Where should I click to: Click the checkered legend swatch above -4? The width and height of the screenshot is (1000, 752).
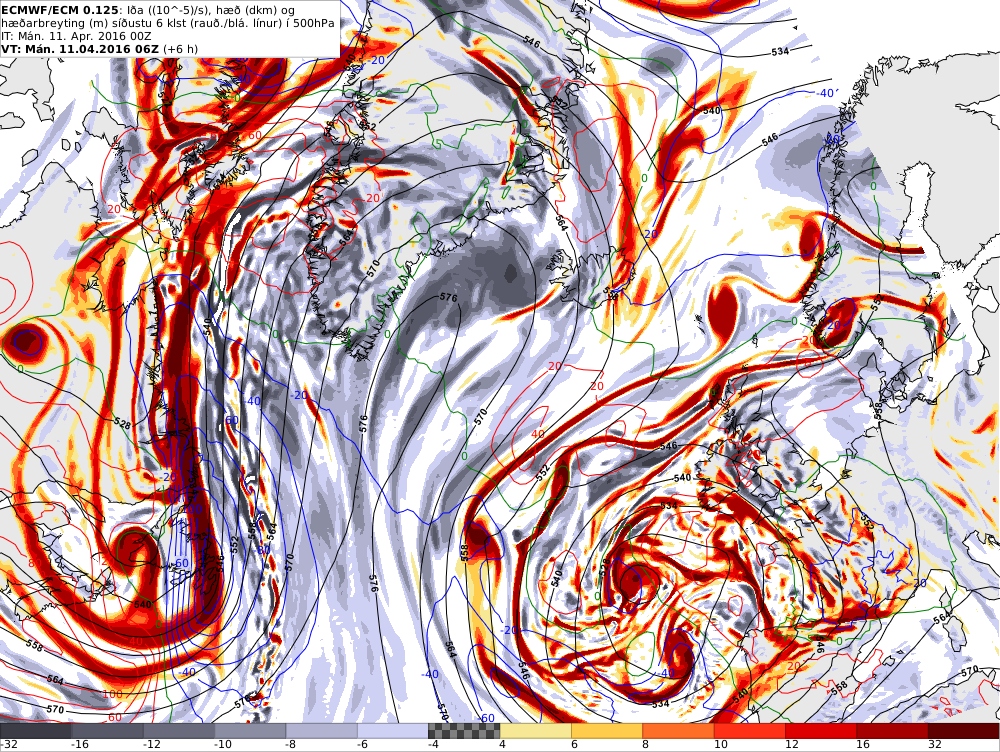464,731
